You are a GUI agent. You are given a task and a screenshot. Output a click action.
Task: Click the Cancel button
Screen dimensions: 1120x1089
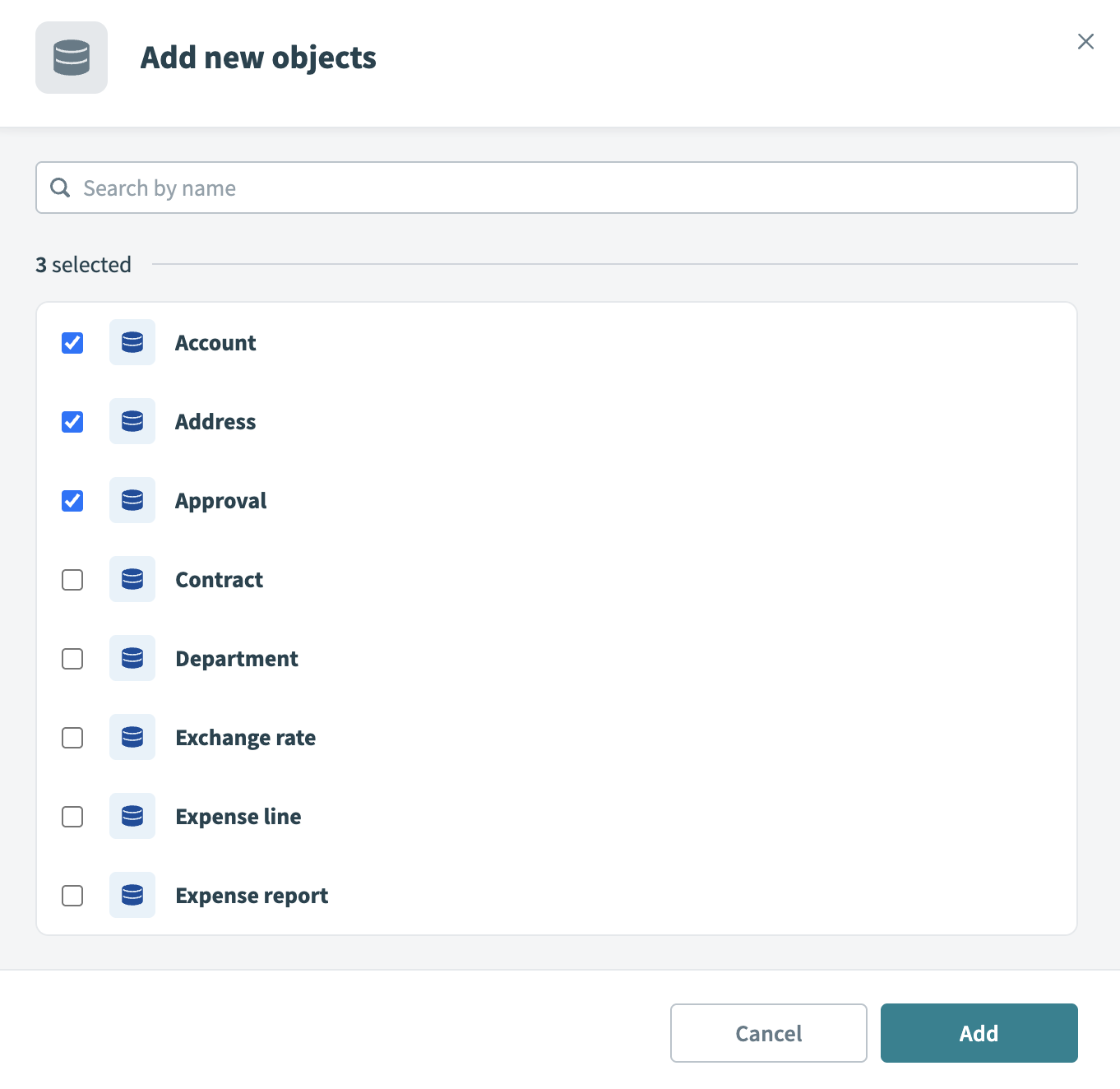pos(767,1033)
